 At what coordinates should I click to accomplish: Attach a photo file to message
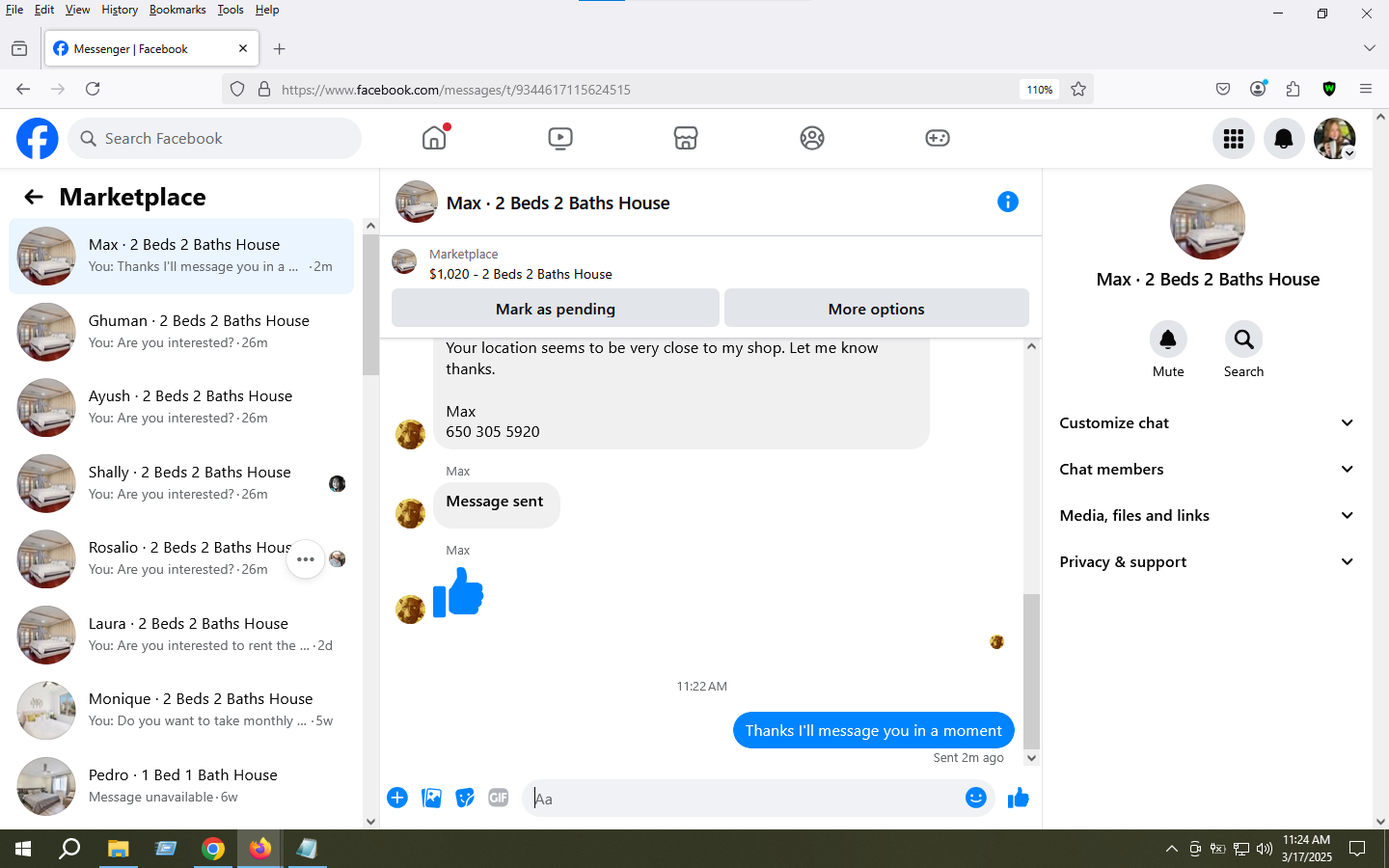coord(431,798)
